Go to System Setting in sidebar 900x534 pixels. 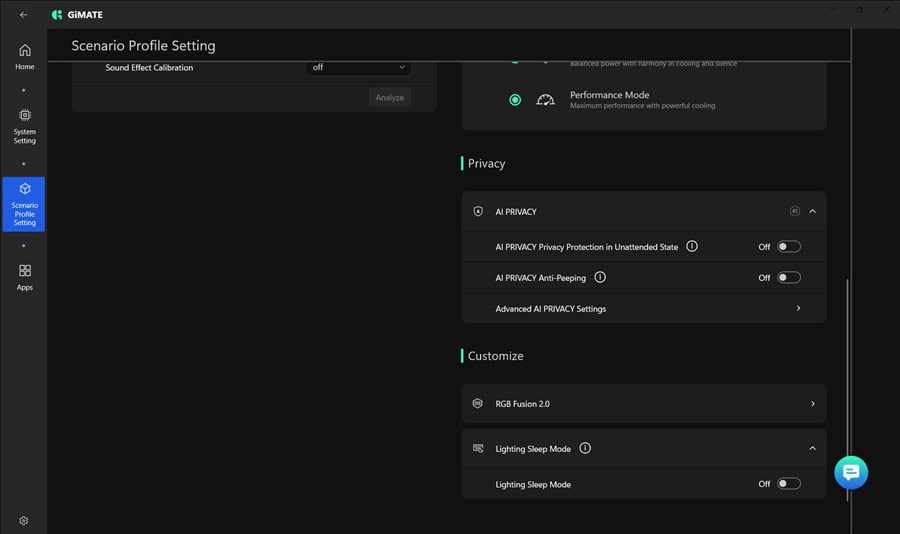click(24, 126)
